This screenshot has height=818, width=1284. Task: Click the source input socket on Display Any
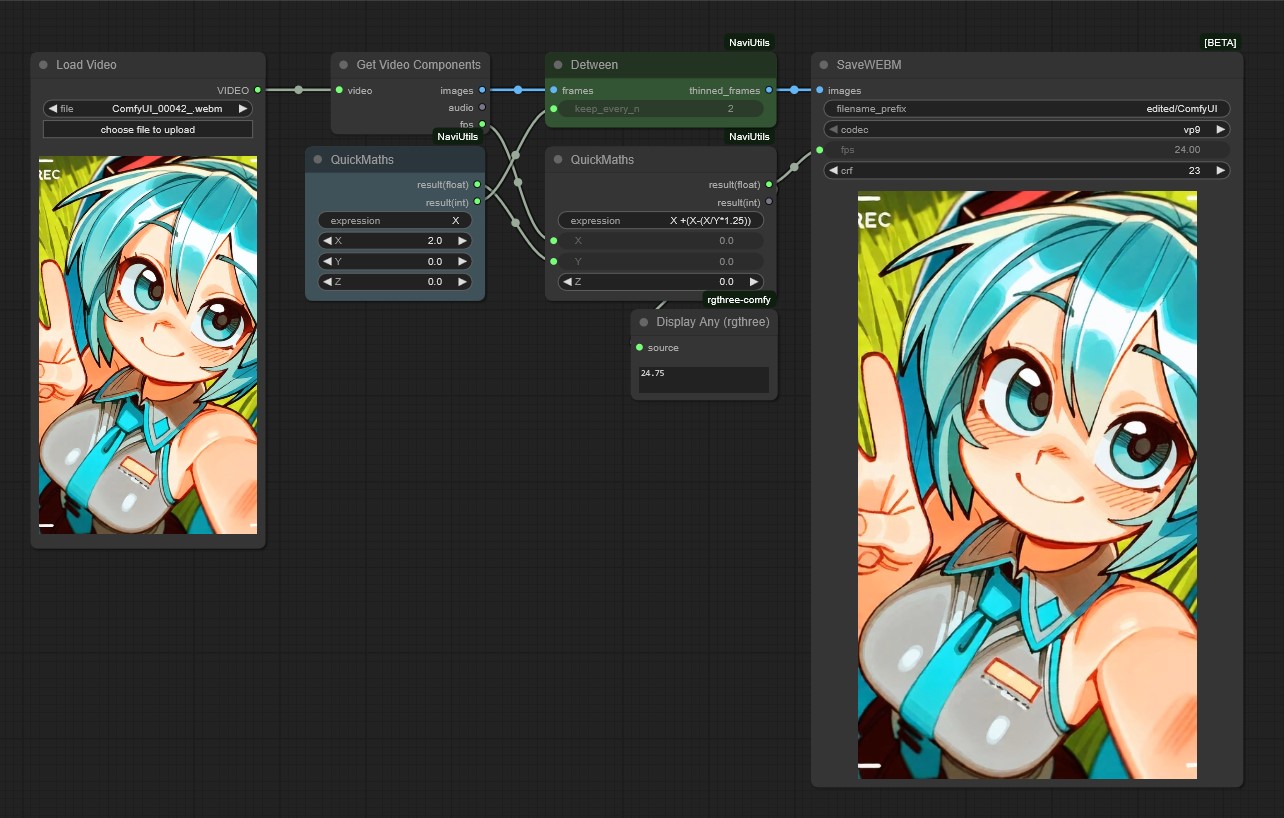640,348
